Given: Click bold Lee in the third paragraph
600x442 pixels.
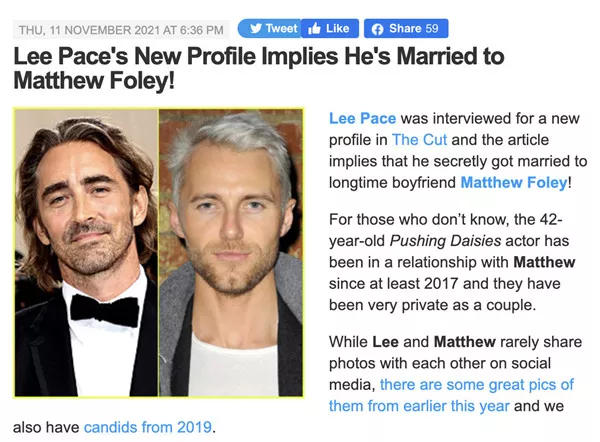Looking at the screenshot, I should tap(385, 342).
